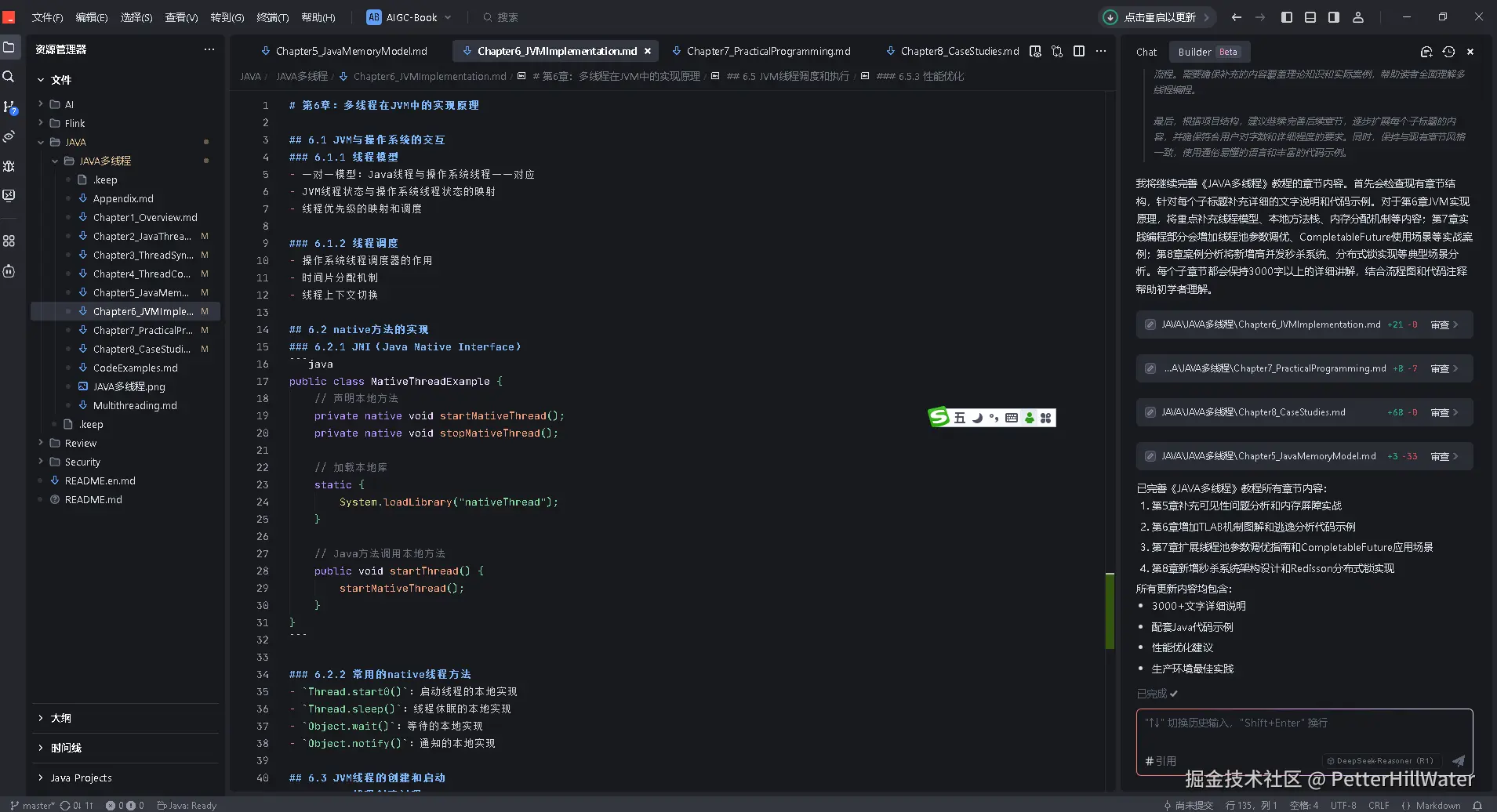Toggle Sogou punctuation mode
Screen dimensions: 1497x812
click(994, 418)
